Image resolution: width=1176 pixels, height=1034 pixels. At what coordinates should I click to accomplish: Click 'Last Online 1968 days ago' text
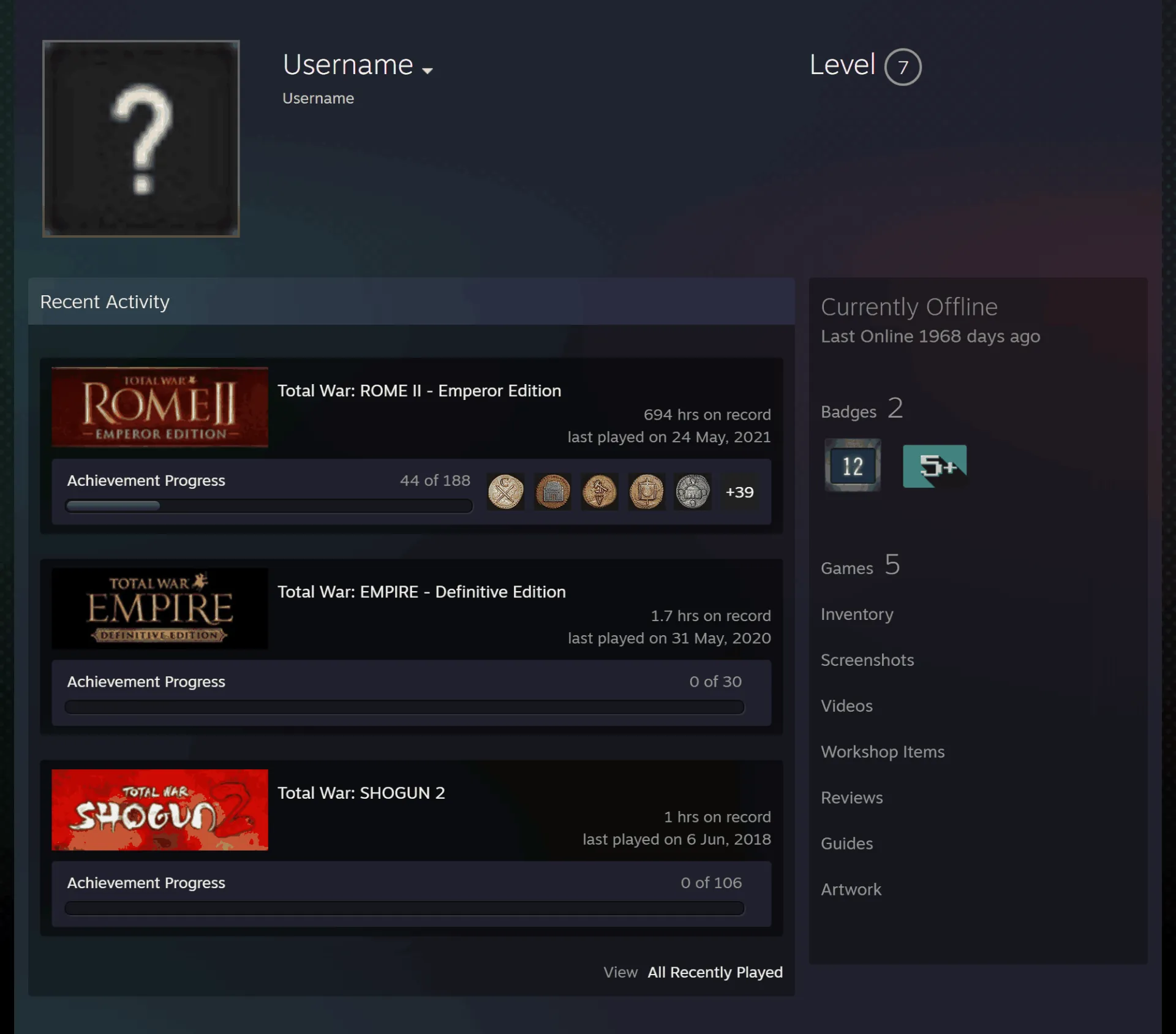(x=930, y=336)
